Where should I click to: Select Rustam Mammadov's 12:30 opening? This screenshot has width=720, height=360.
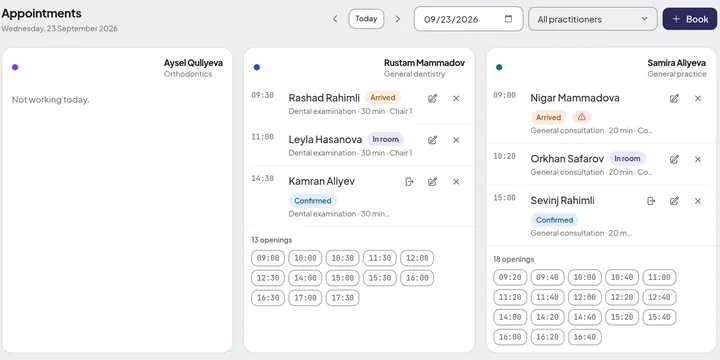click(268, 278)
